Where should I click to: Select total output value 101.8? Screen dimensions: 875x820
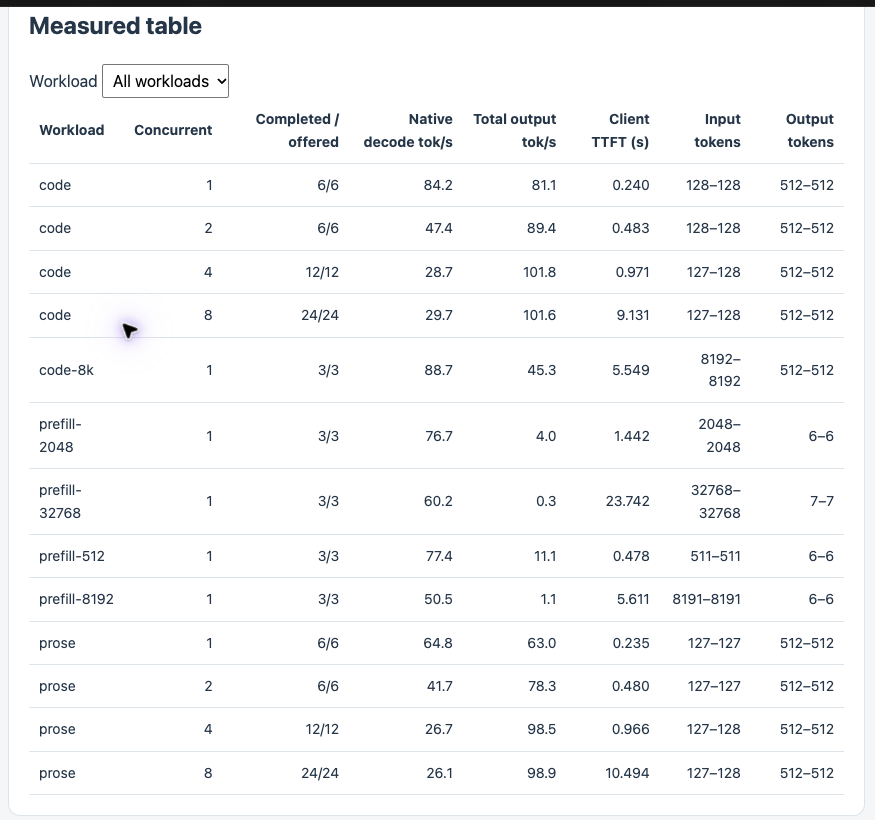pos(539,272)
